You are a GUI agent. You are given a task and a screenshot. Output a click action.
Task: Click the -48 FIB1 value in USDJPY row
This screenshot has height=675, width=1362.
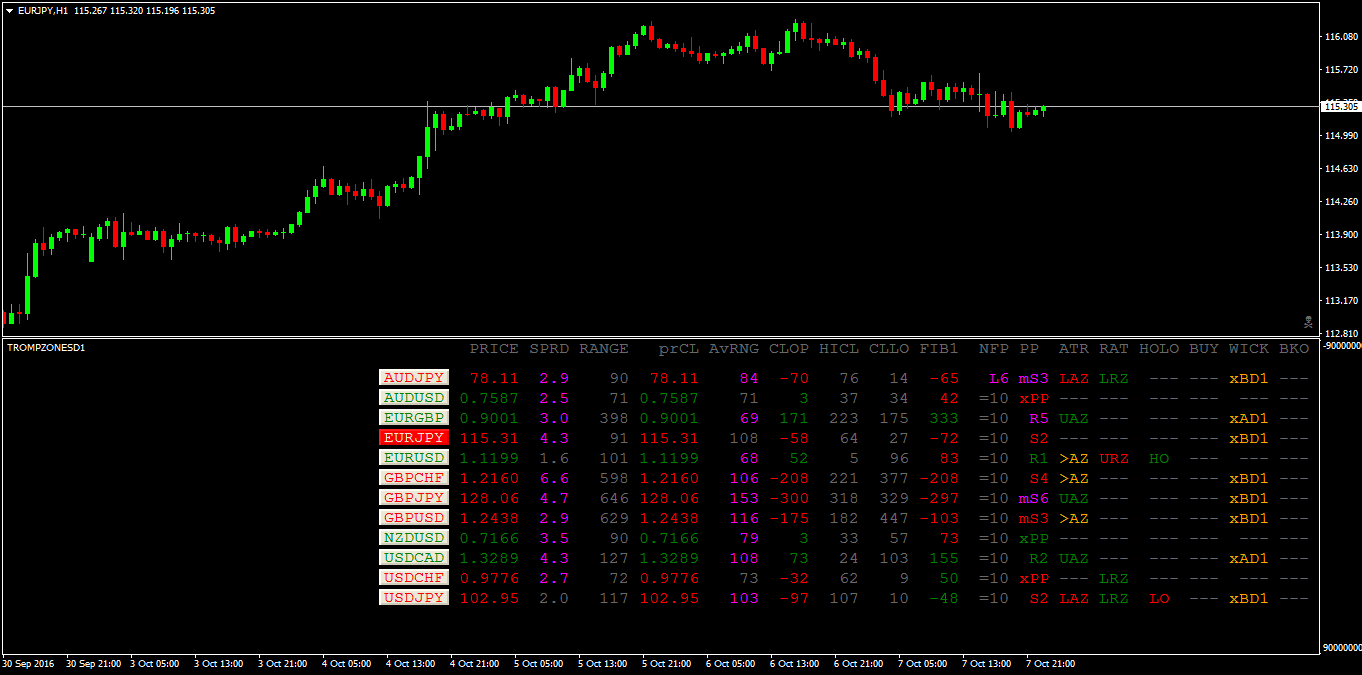click(x=944, y=599)
